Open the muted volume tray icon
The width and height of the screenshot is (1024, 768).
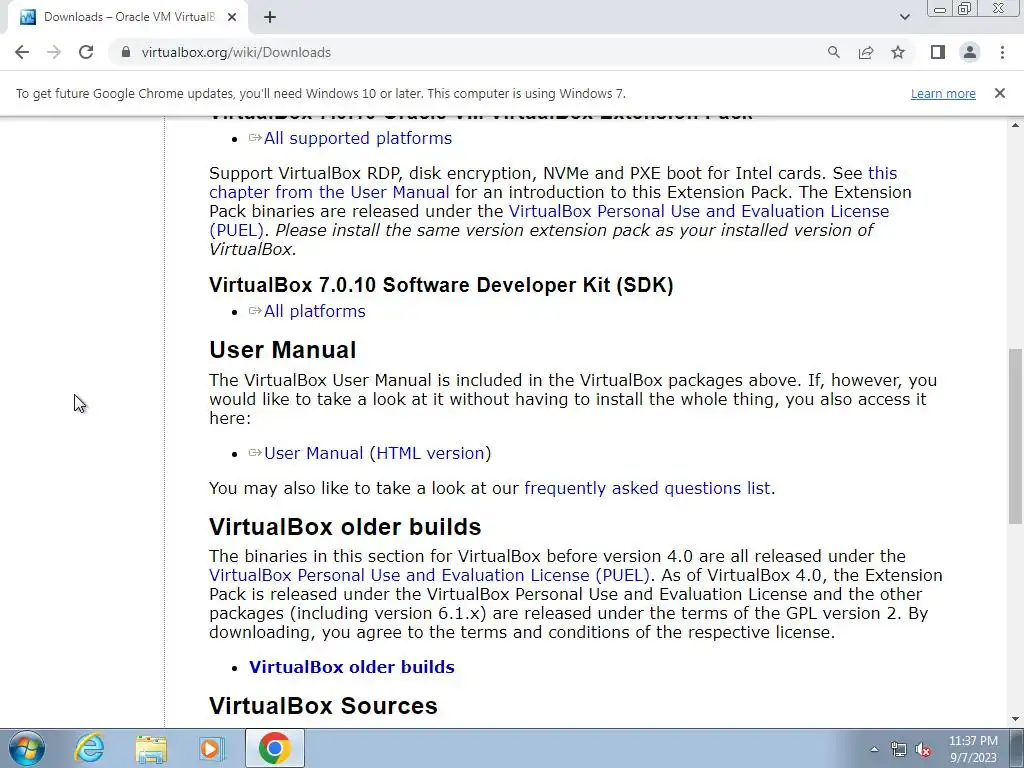pos(923,749)
